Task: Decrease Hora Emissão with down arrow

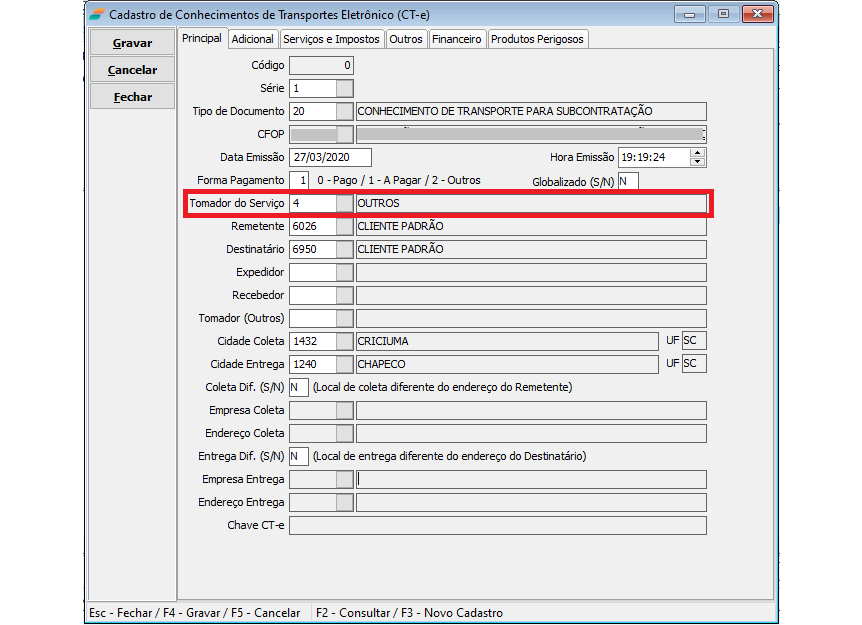Action: point(698,162)
